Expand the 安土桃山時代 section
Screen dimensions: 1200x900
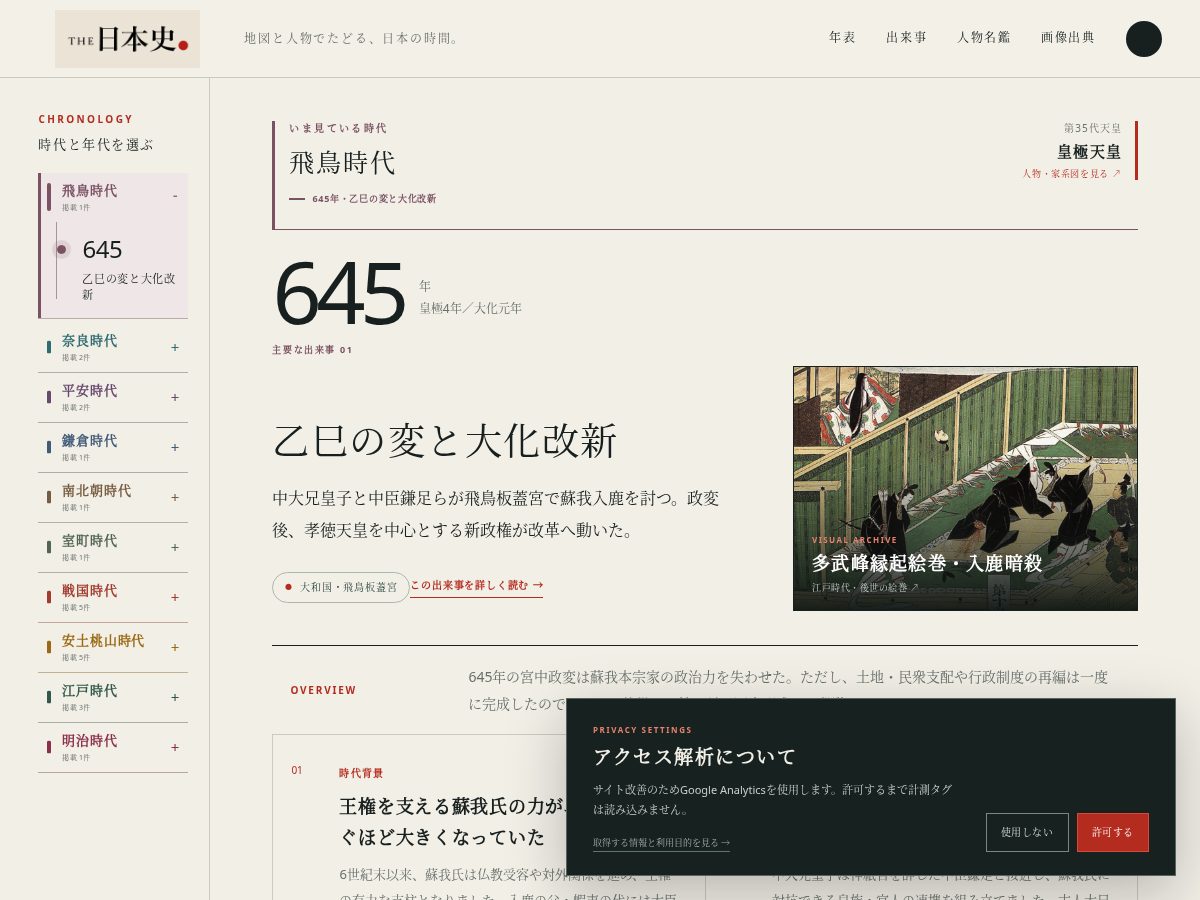click(x=113, y=647)
